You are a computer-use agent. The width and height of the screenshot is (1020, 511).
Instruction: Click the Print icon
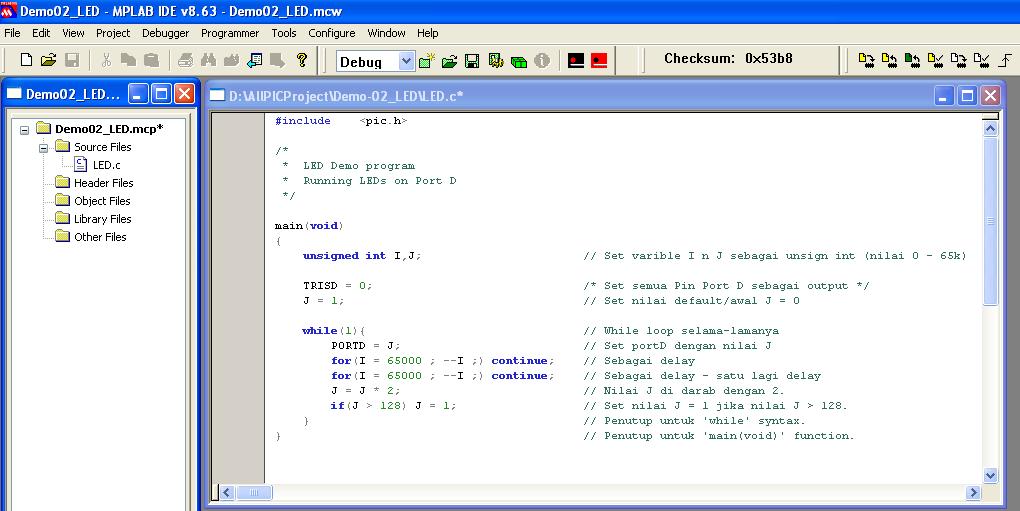click(185, 60)
